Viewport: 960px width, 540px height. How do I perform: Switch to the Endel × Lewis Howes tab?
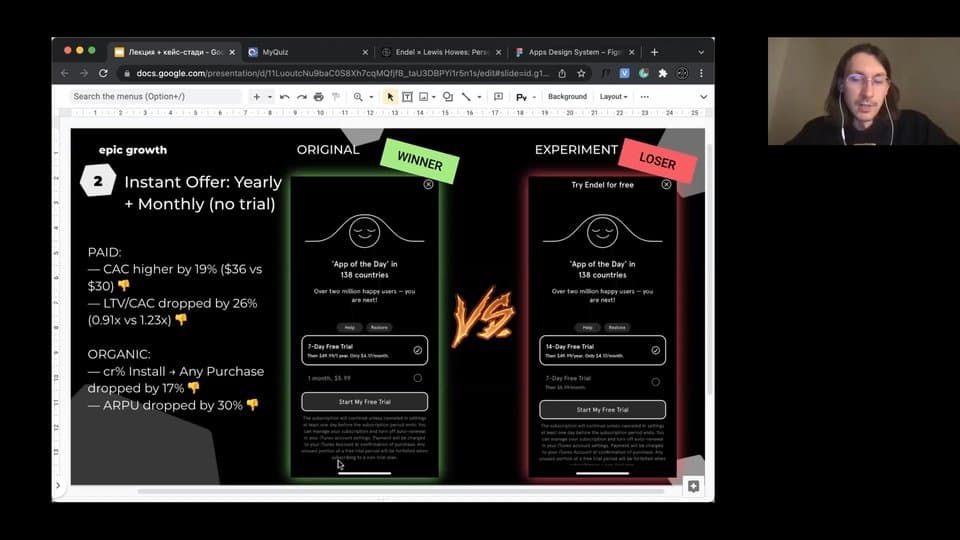(x=441, y=52)
